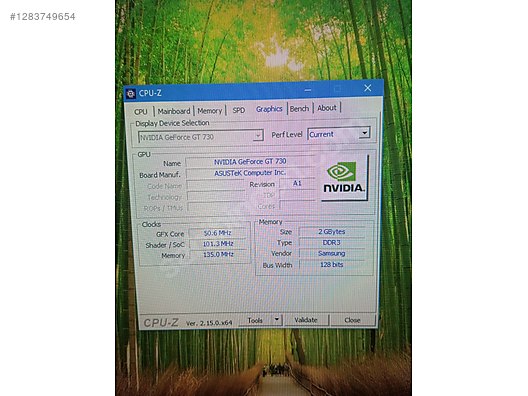Click the CPU-Z title bar icon
The width and height of the screenshot is (528, 396).
pyautogui.click(x=131, y=93)
